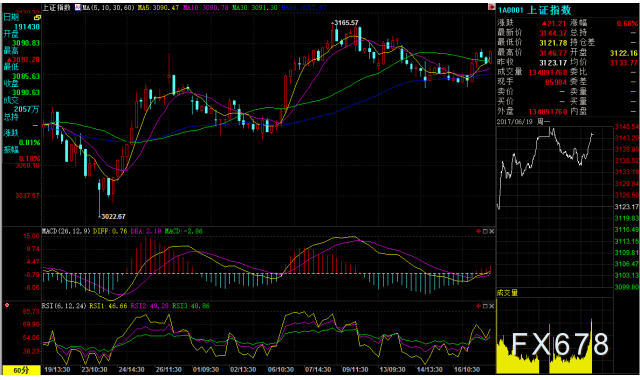Click the MA(5,10,30,60) settings text
The width and height of the screenshot is (640, 380).
[108, 7]
